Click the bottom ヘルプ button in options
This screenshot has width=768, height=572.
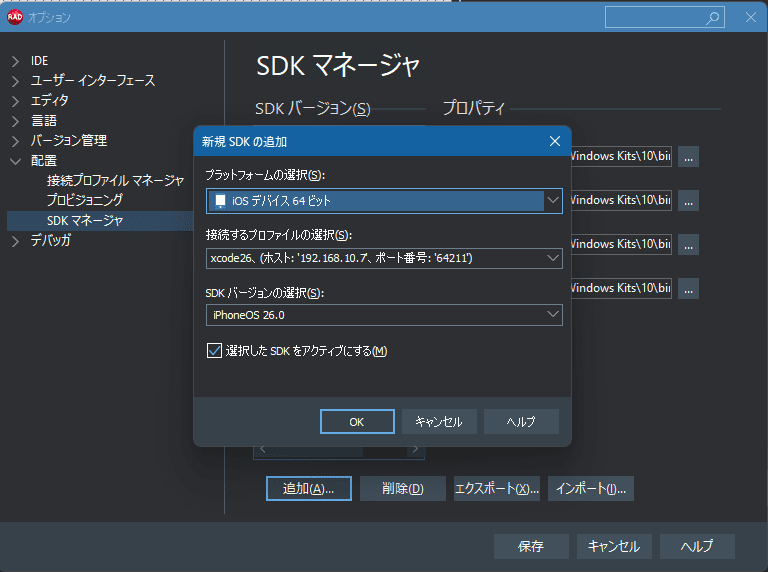tap(697, 547)
